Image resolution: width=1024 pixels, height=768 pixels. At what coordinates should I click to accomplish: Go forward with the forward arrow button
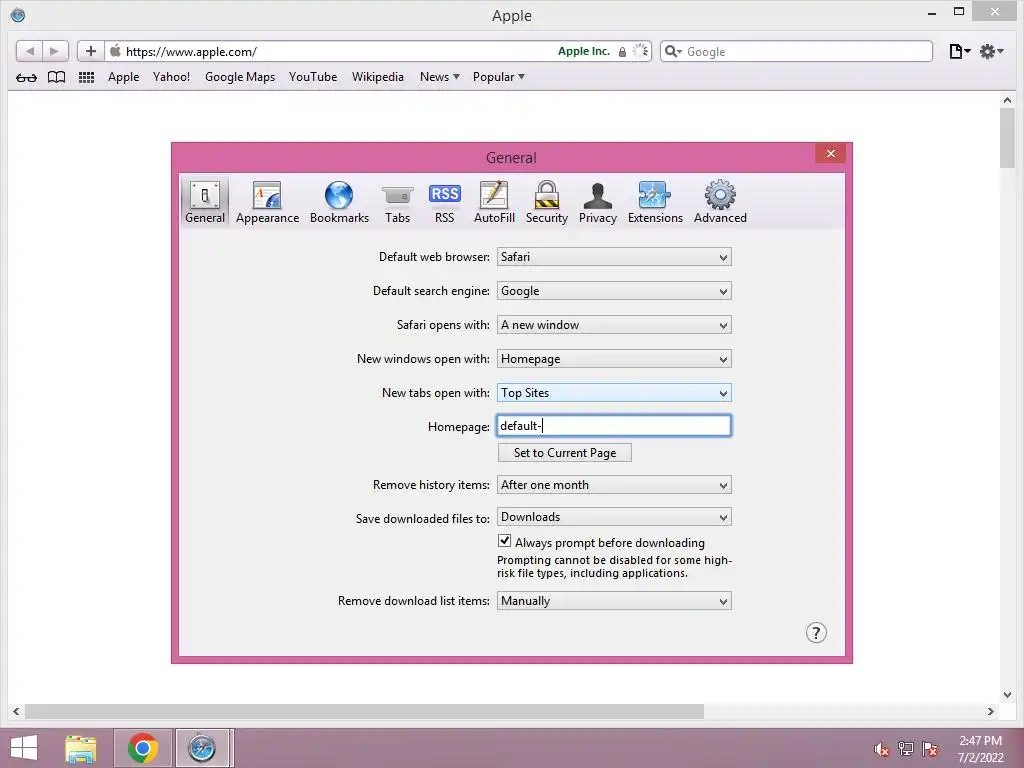coord(55,51)
